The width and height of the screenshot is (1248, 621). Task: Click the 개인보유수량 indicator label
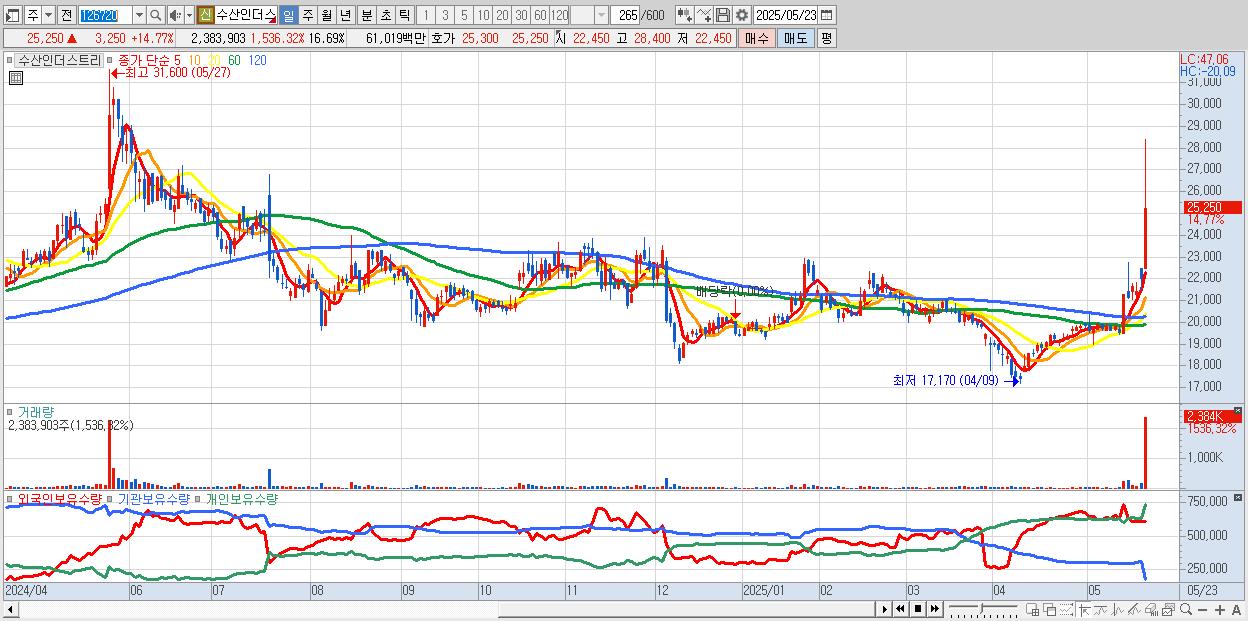pos(240,498)
